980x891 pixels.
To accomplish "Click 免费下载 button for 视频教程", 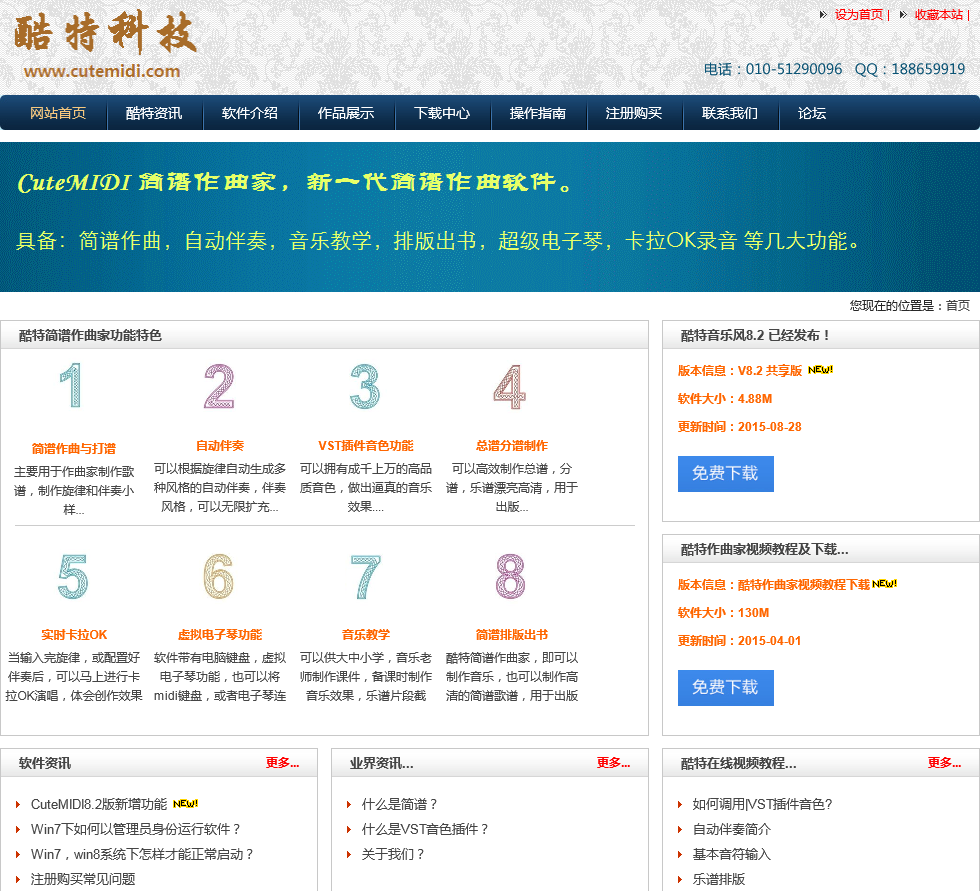I will [726, 688].
